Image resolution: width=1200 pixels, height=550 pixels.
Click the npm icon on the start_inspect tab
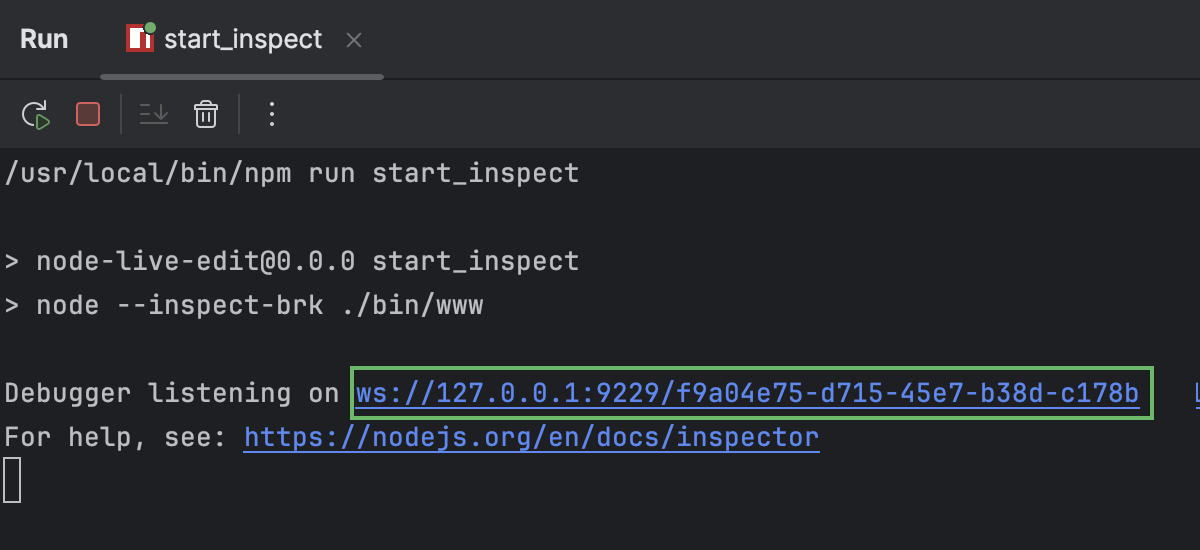pyautogui.click(x=139, y=39)
